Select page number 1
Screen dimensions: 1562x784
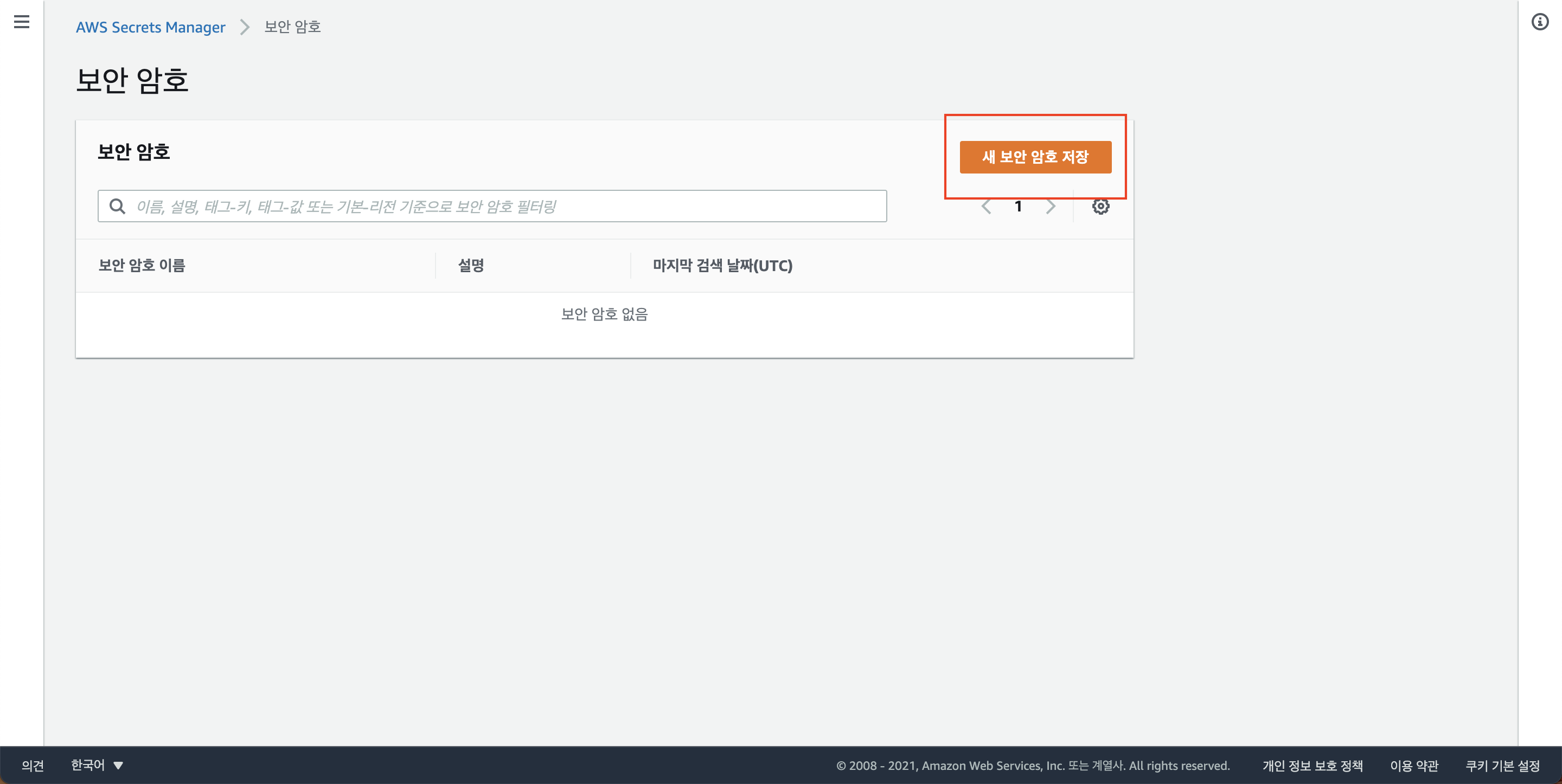click(x=1018, y=207)
